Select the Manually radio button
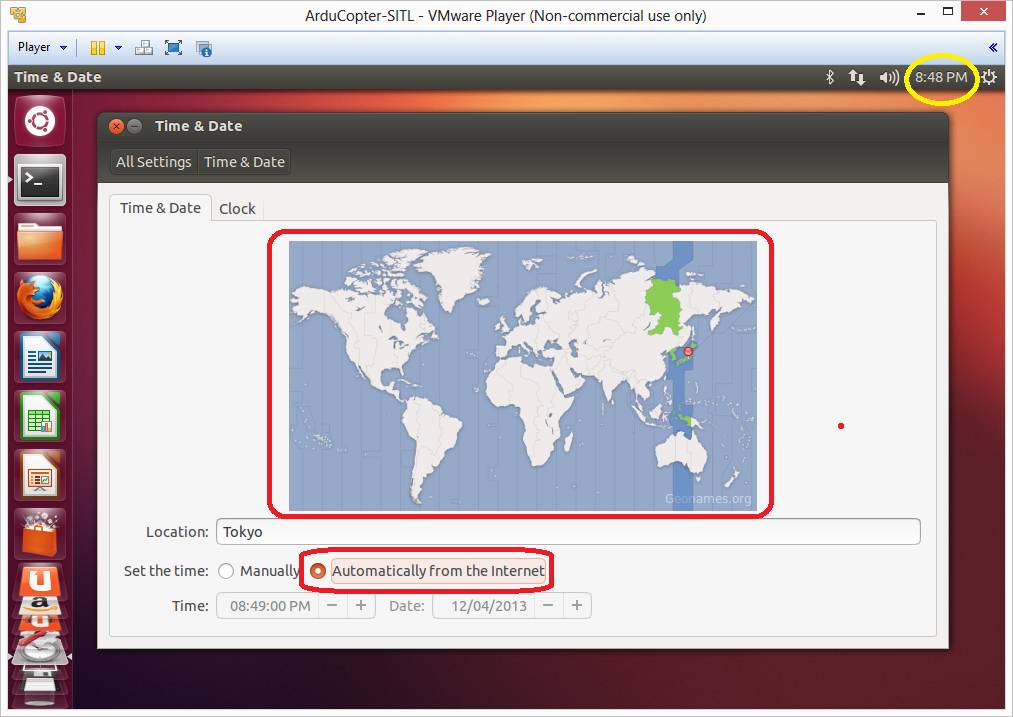Screen dimensions: 1013x717 [226, 571]
